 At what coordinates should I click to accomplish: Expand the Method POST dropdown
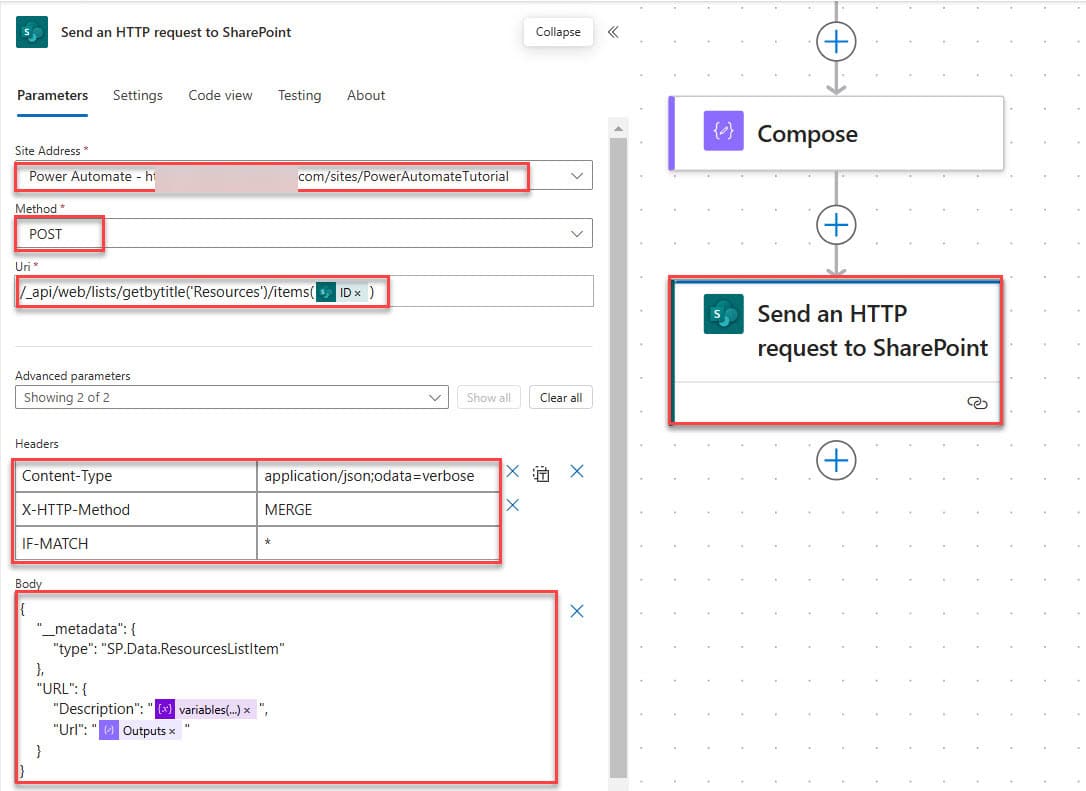576,234
